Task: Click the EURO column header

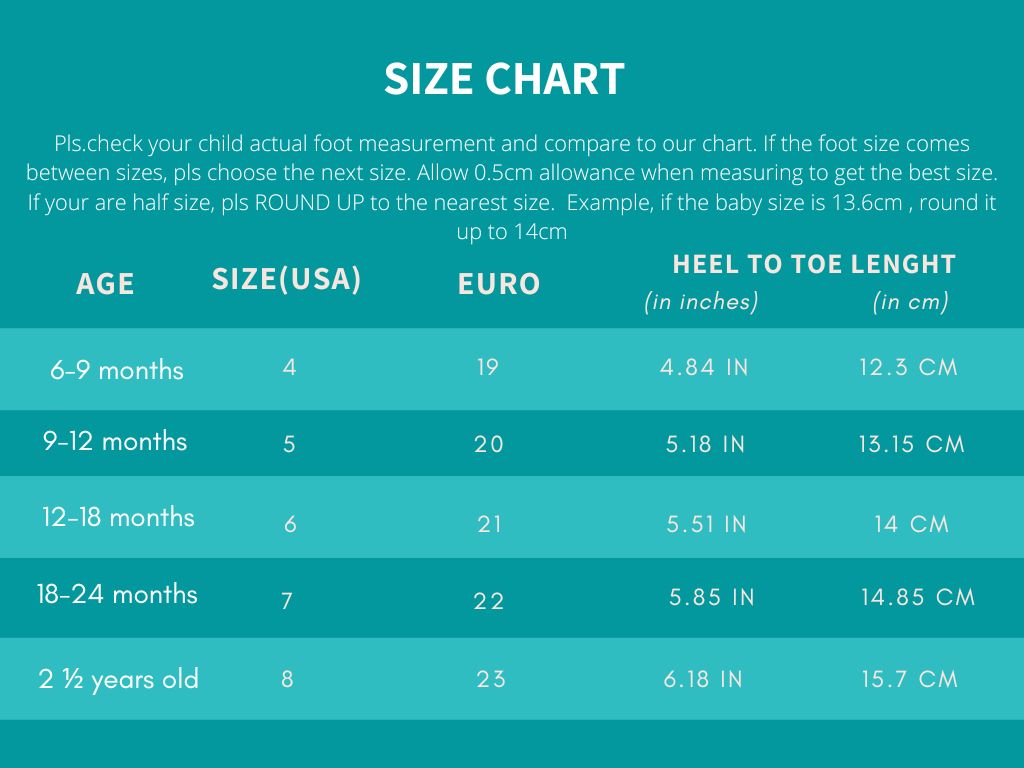Action: click(499, 284)
